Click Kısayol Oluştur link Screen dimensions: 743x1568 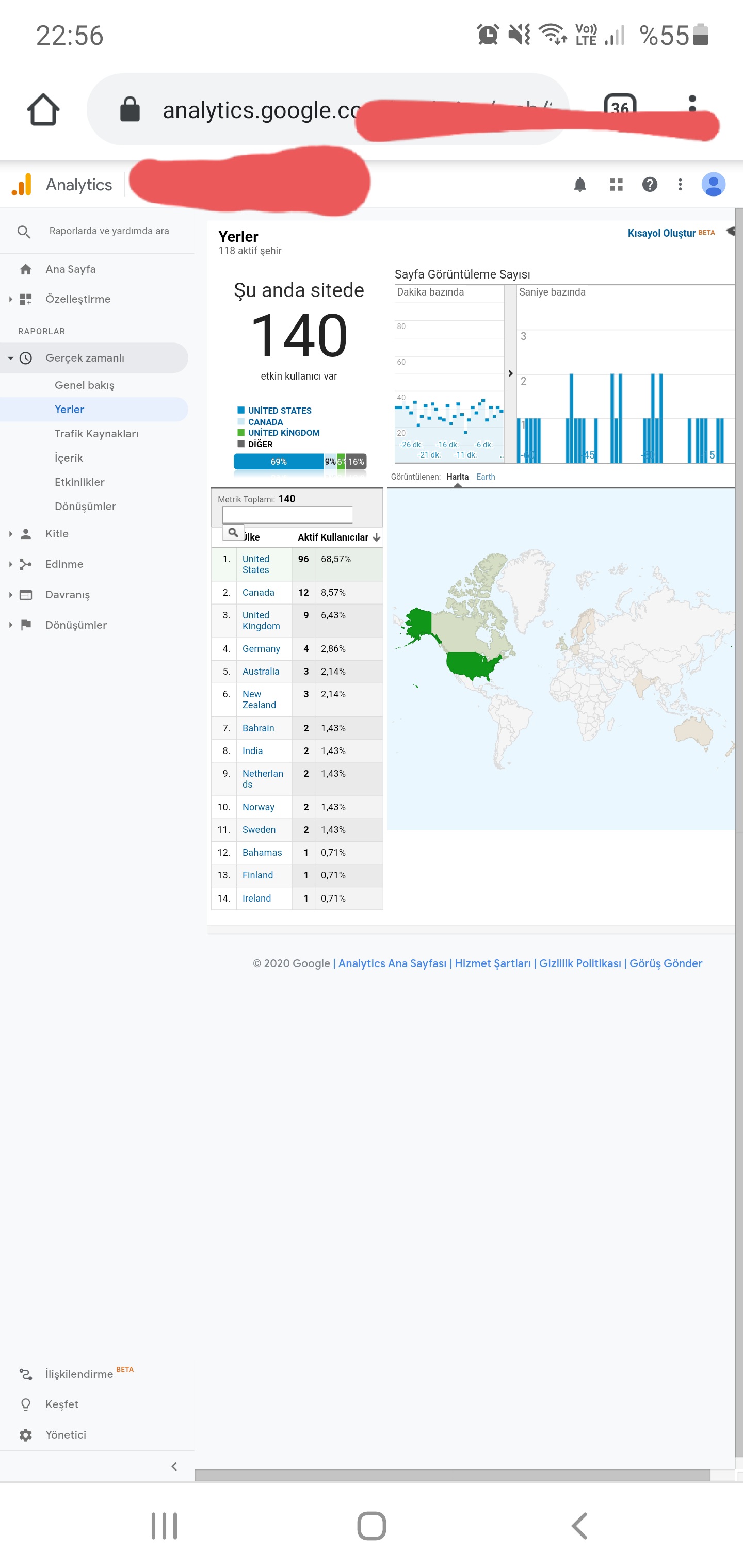point(661,233)
